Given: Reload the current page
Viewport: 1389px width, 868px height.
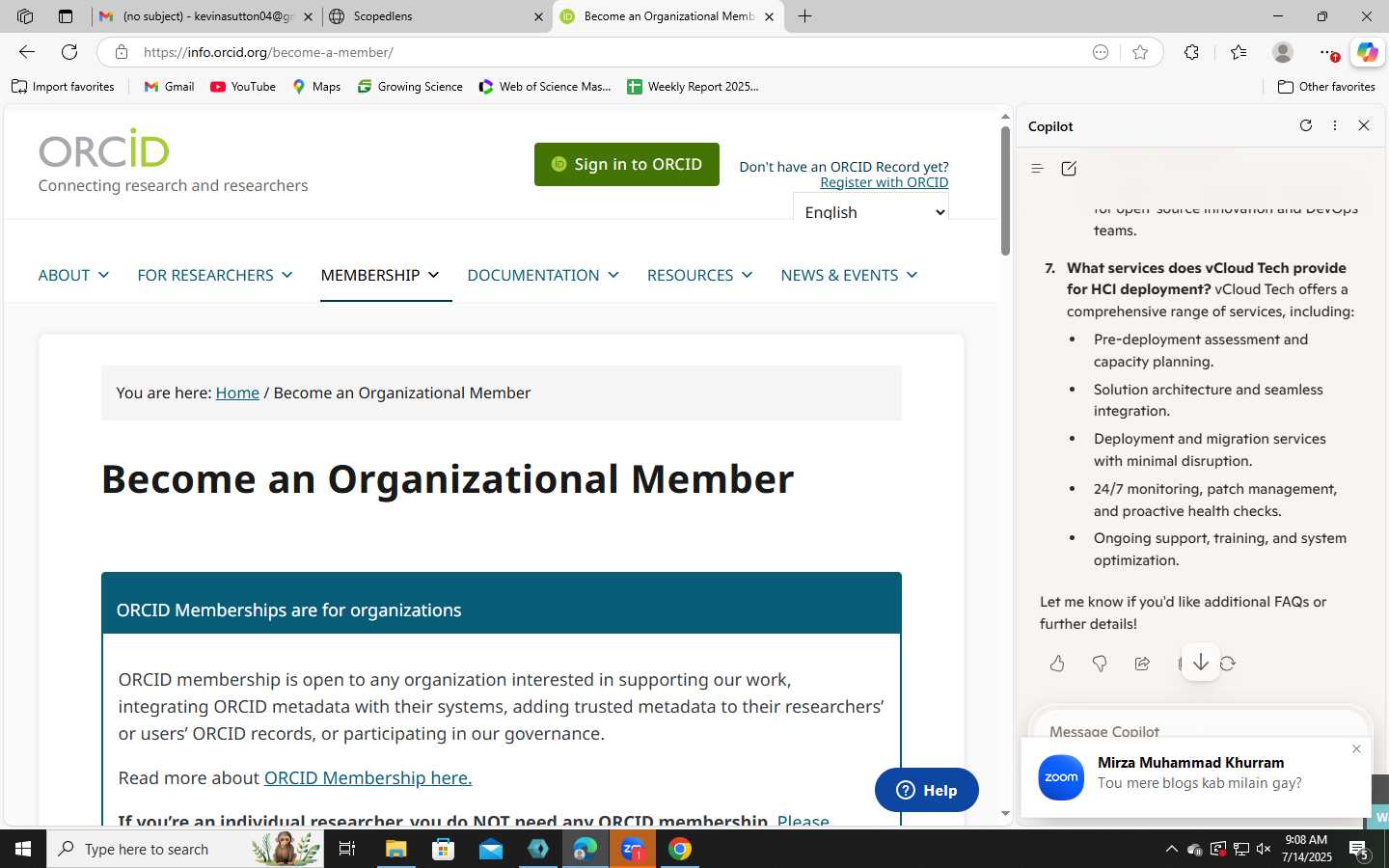Looking at the screenshot, I should [x=69, y=52].
